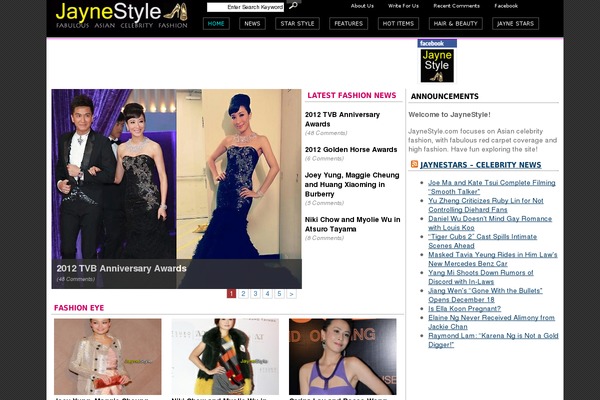
Task: Click the orange RSS feed icon
Action: (414, 164)
